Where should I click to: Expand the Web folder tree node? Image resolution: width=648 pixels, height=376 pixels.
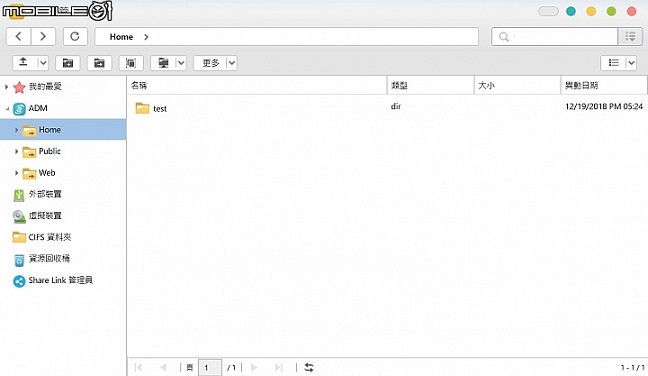click(x=16, y=173)
